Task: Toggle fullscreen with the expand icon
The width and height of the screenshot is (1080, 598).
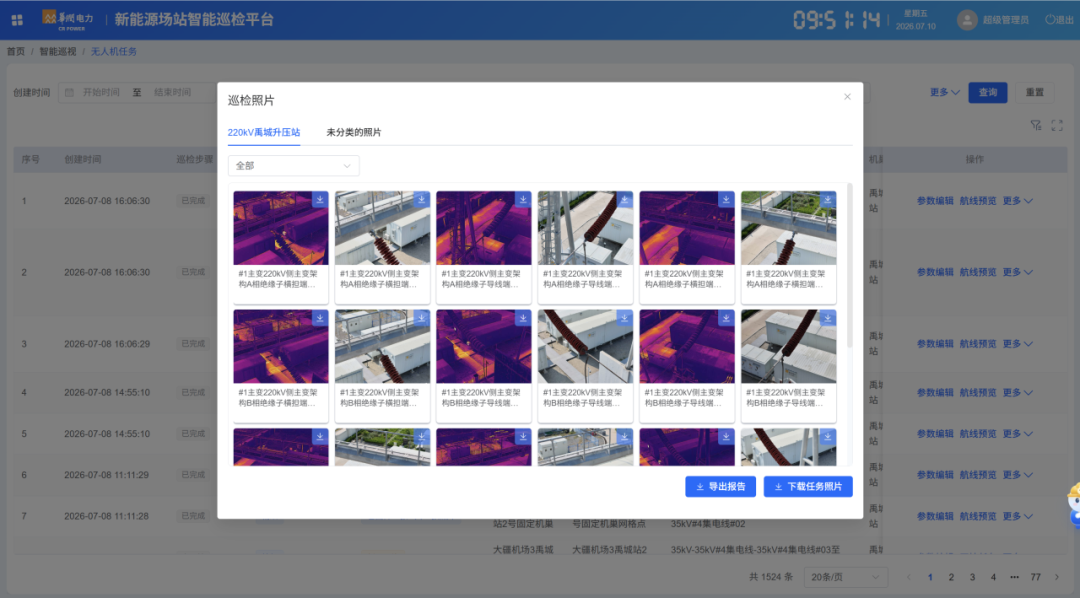Action: [x=1057, y=125]
